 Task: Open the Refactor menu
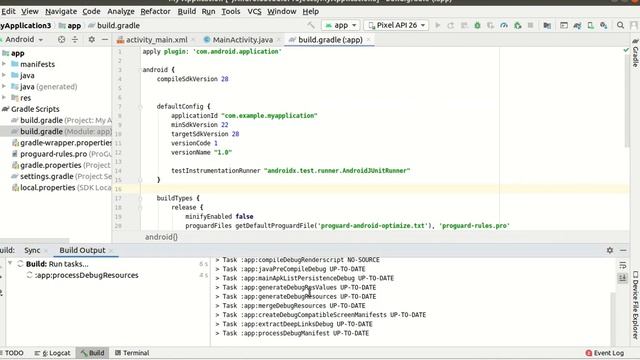(156, 11)
